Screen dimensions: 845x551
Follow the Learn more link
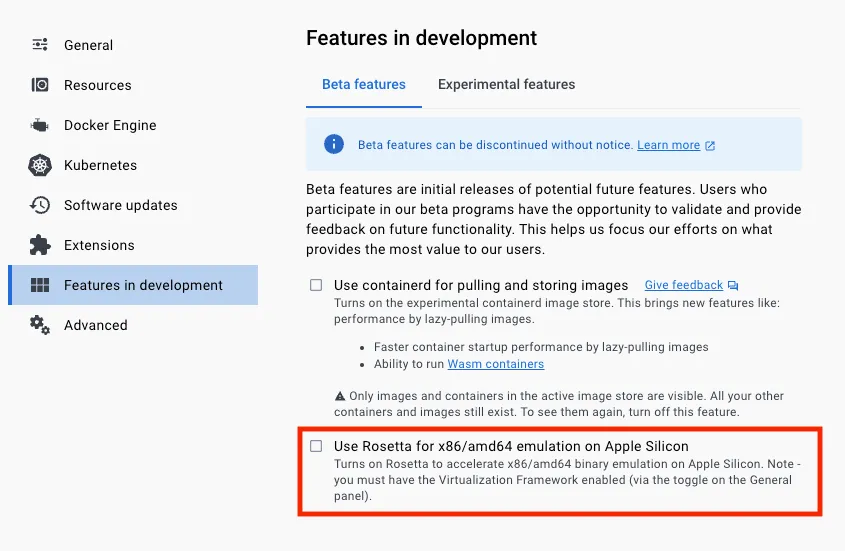point(668,145)
